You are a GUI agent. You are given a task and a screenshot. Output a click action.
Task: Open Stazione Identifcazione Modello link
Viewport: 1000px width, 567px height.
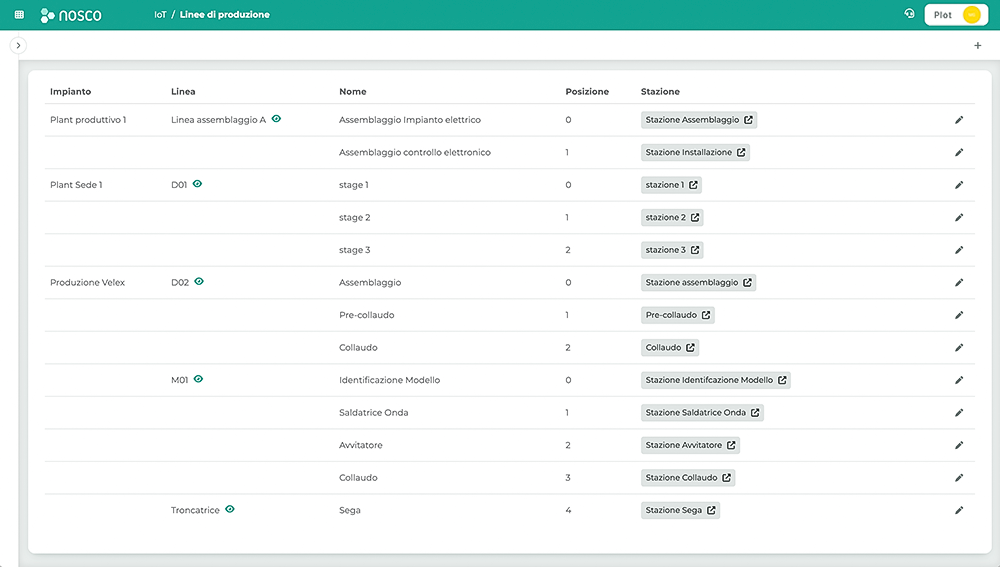pyautogui.click(x=715, y=380)
